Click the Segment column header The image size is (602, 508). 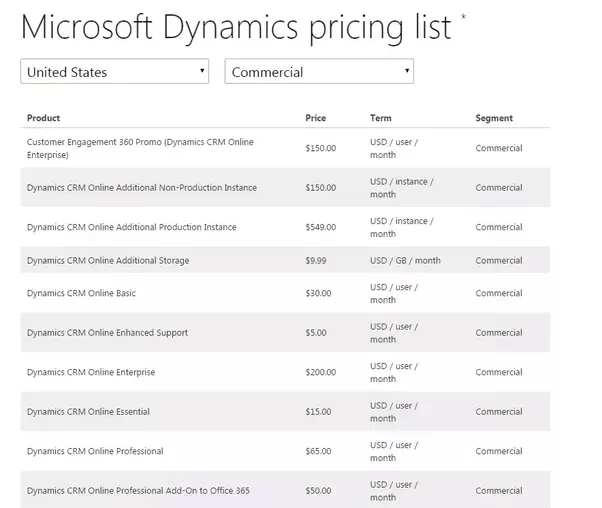[x=494, y=118]
